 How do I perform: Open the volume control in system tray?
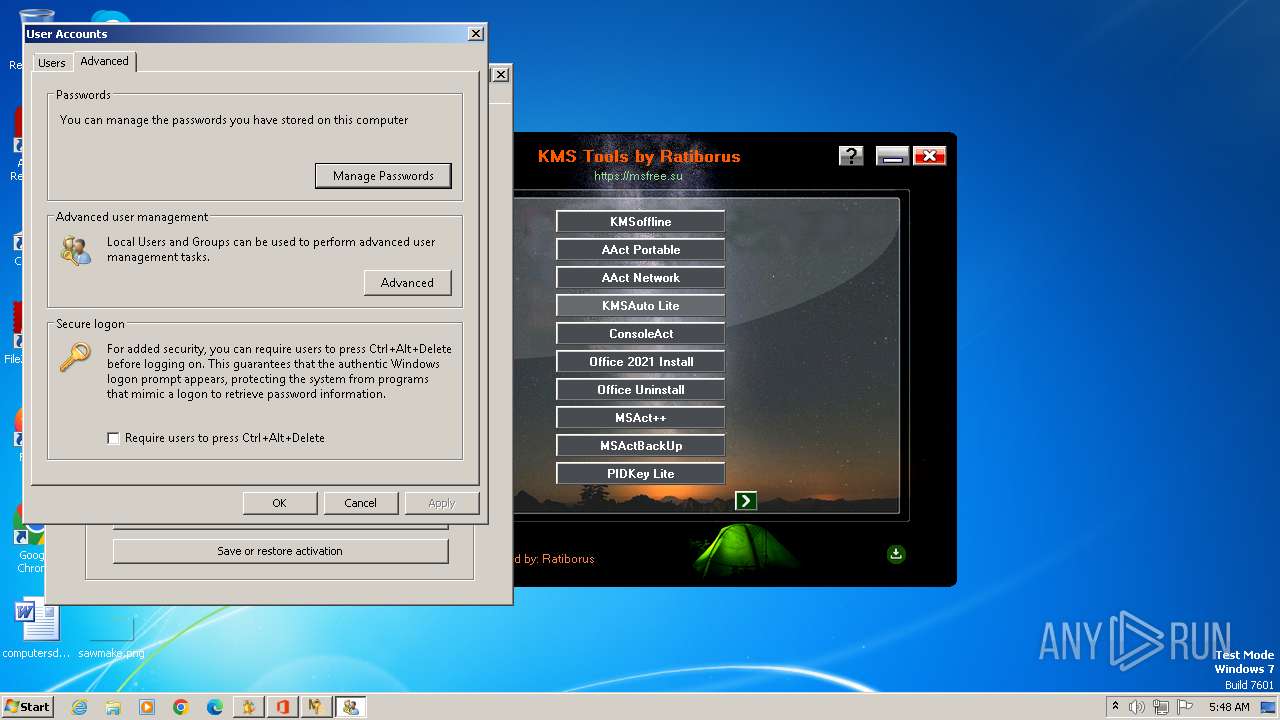tap(1137, 707)
